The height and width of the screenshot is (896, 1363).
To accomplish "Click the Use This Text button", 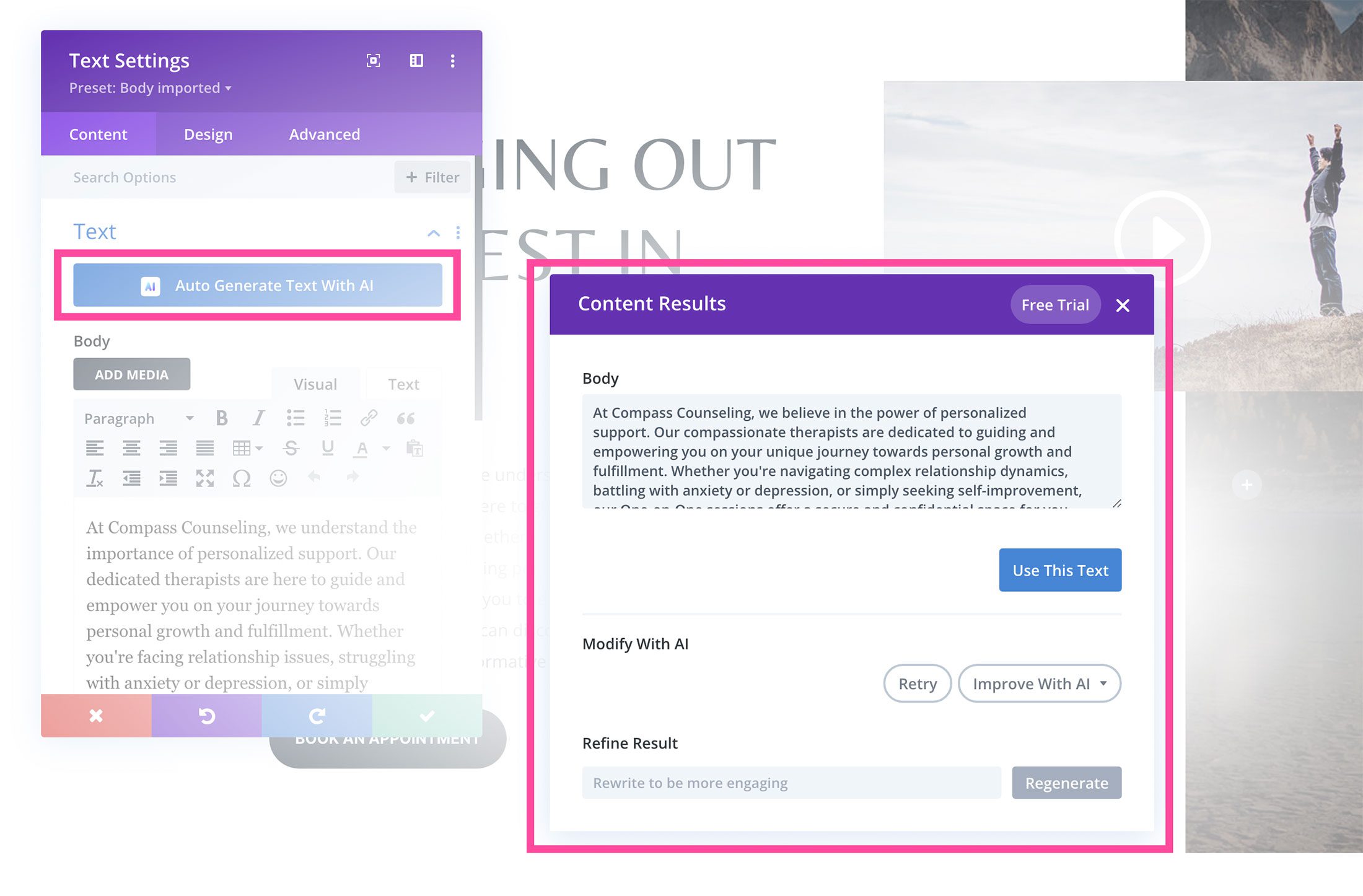I will (1060, 569).
